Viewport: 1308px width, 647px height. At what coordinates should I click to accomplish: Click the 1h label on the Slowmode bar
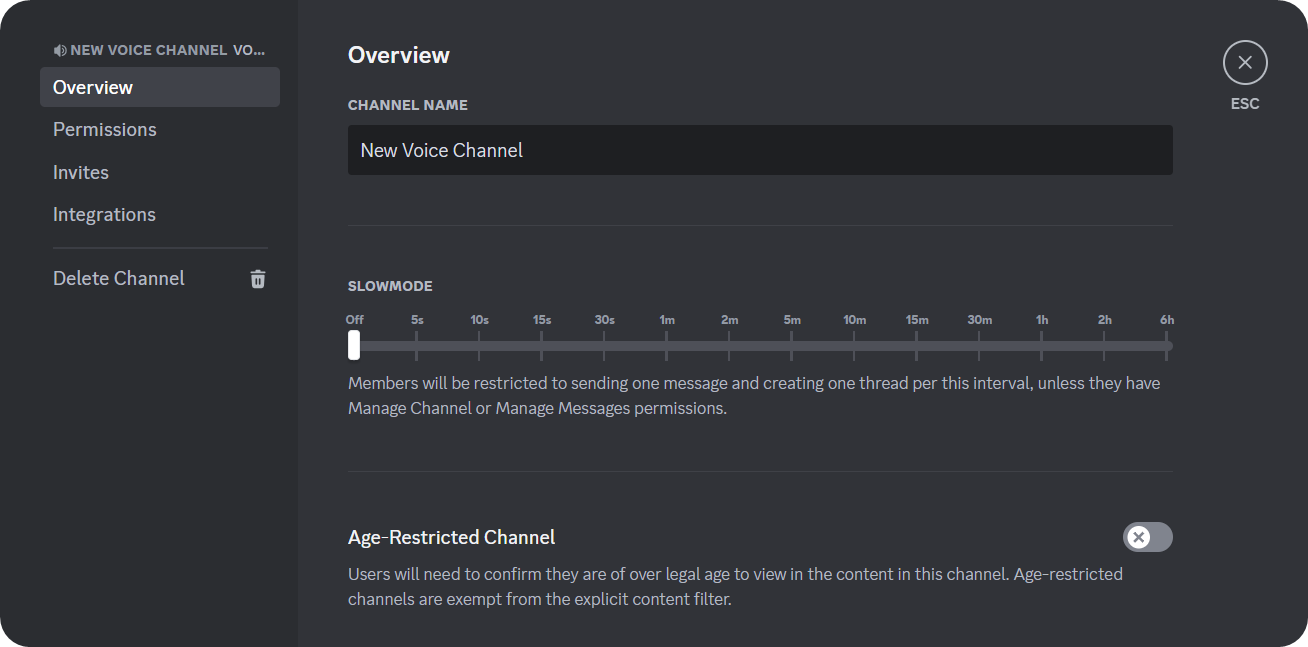tap(1042, 319)
